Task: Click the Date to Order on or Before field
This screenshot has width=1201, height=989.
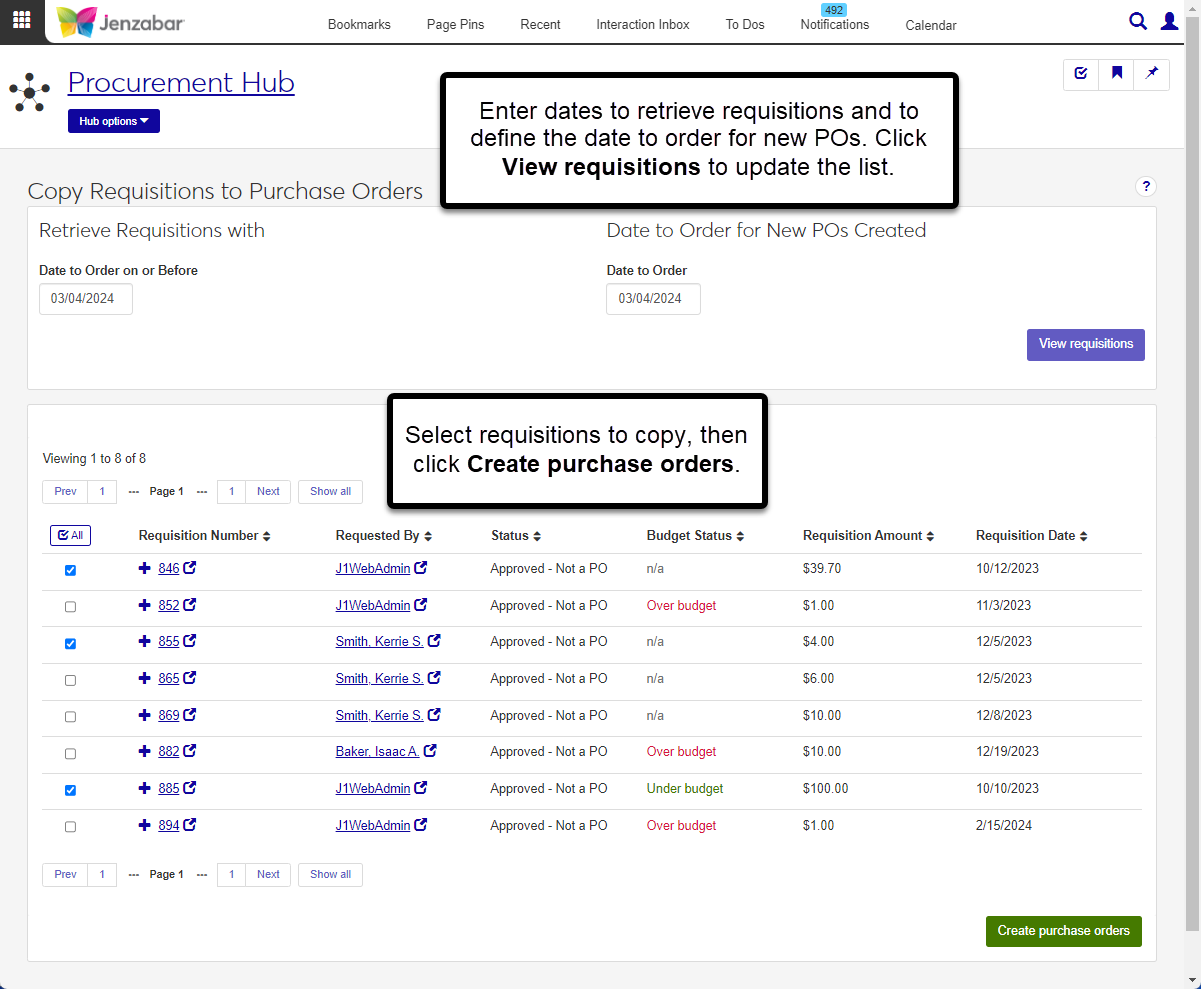Action: pyautogui.click(x=86, y=299)
